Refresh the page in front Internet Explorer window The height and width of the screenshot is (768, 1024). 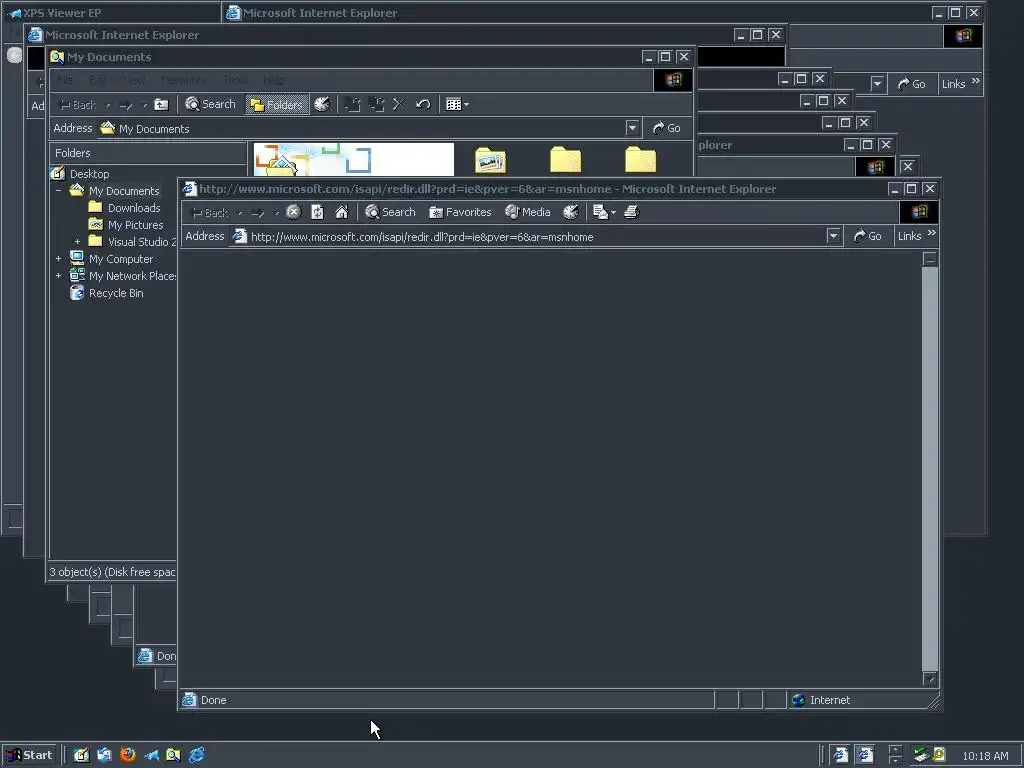(317, 212)
